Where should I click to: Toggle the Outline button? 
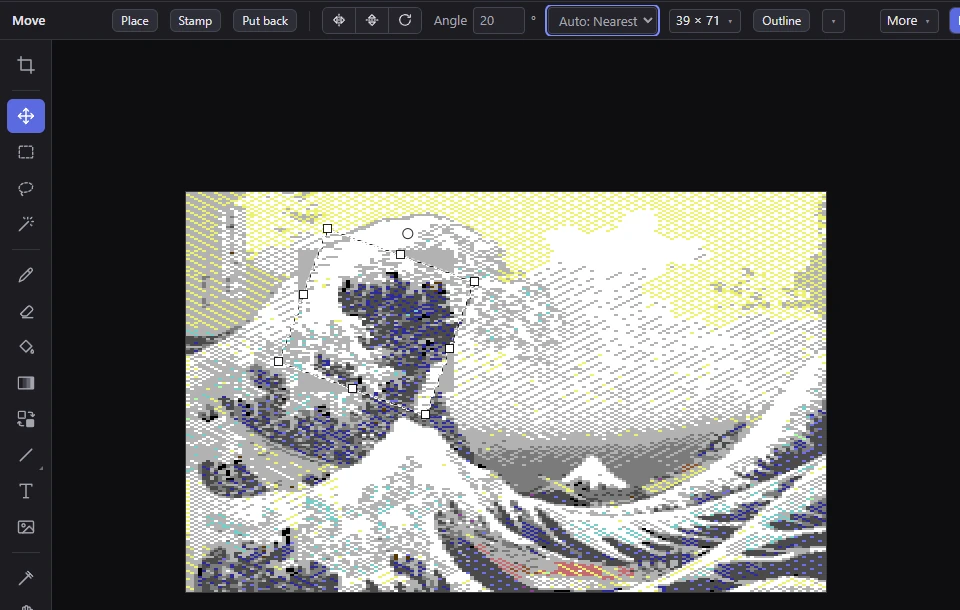[x=781, y=21]
